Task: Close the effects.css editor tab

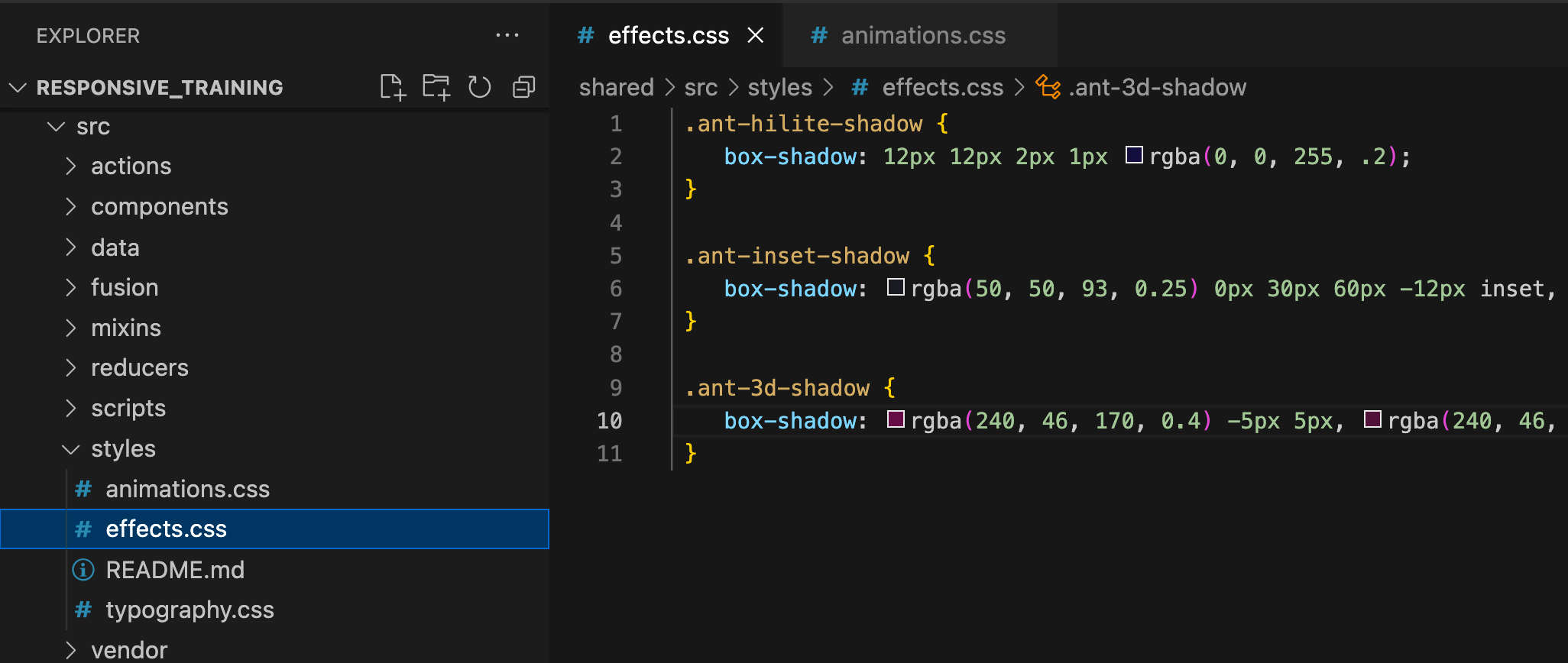Action: click(x=755, y=35)
